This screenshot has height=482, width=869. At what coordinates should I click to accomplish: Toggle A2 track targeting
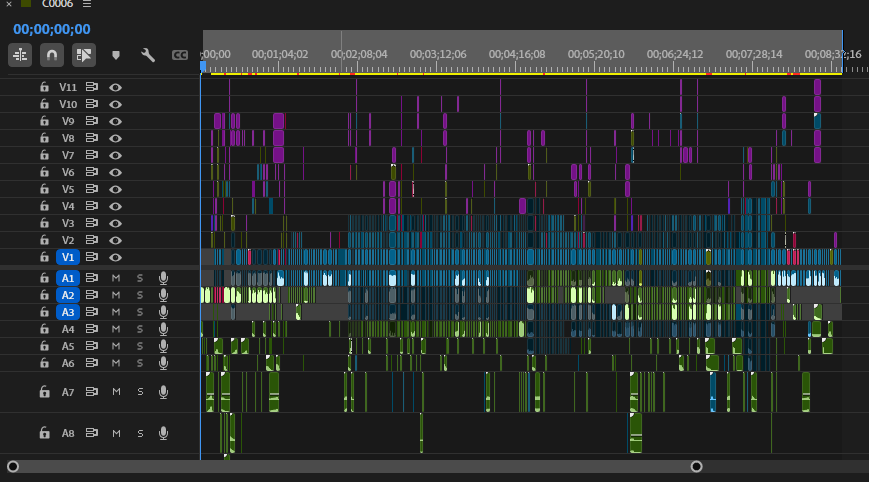point(68,295)
